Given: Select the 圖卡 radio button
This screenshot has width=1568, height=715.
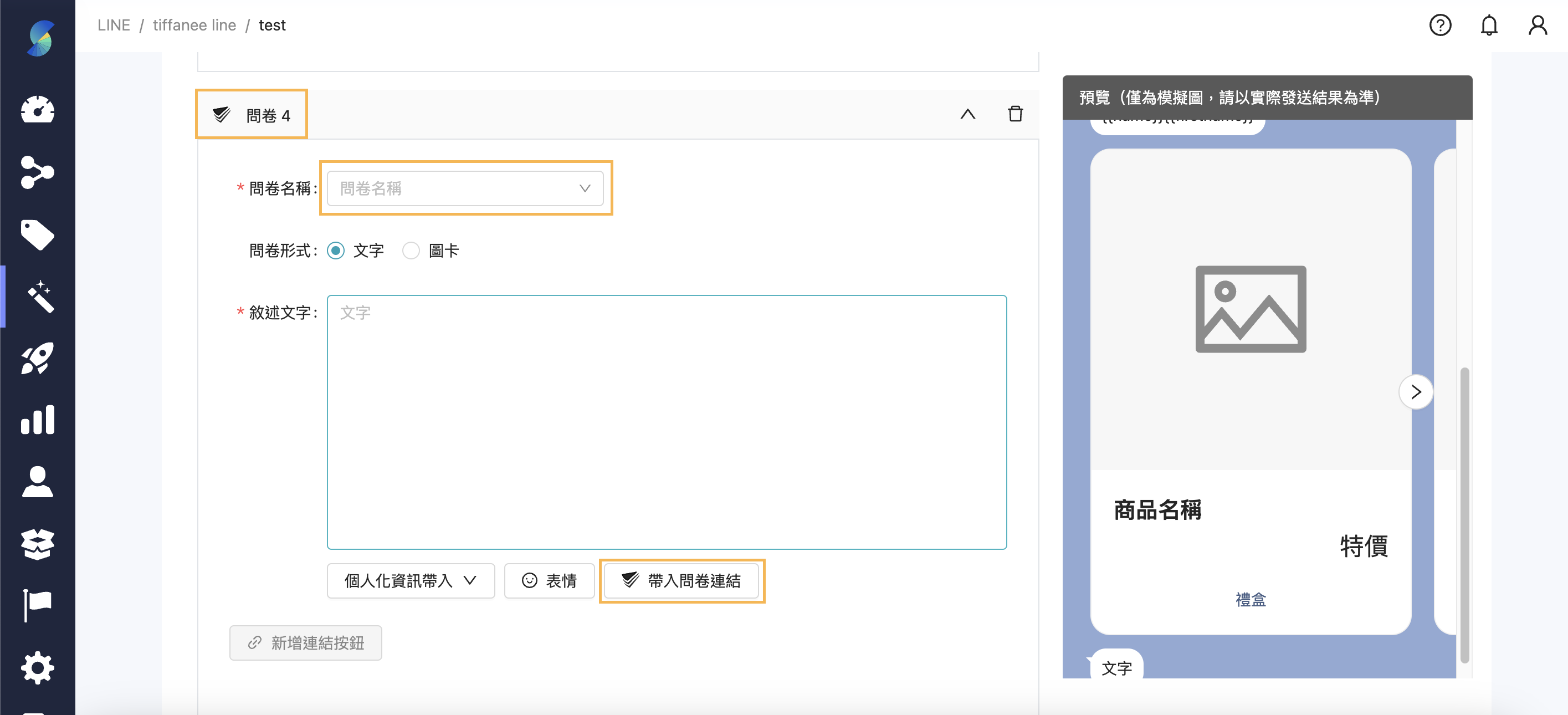Looking at the screenshot, I should click(x=411, y=251).
